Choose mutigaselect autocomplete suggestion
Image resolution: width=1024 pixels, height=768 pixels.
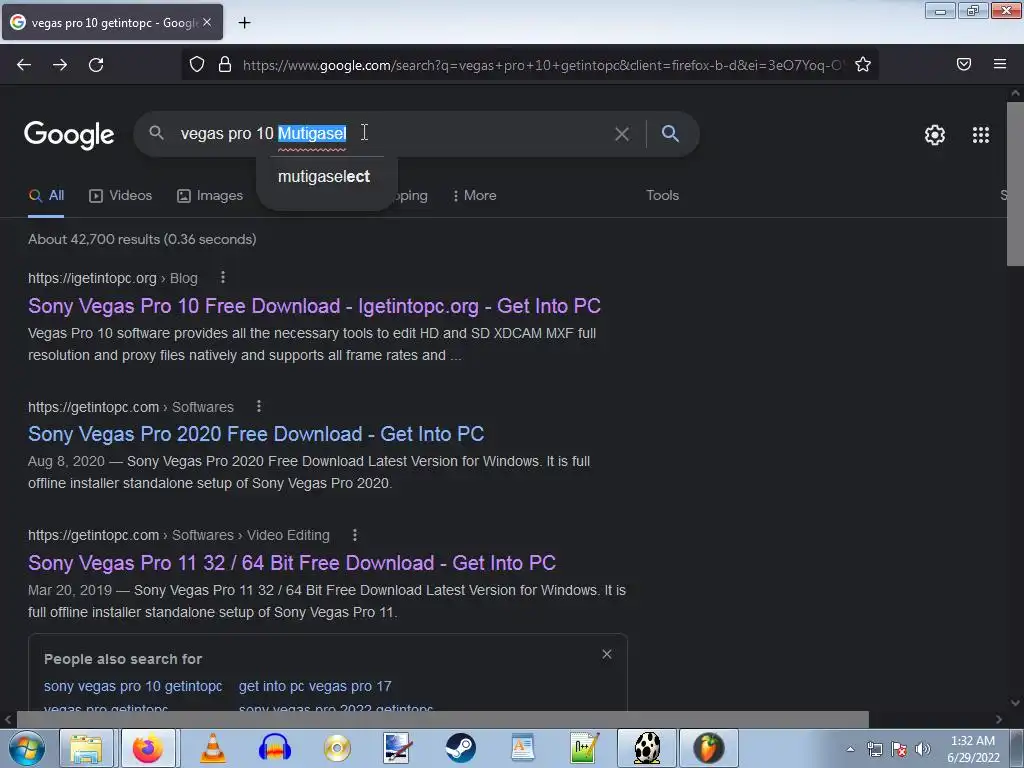[x=324, y=176]
